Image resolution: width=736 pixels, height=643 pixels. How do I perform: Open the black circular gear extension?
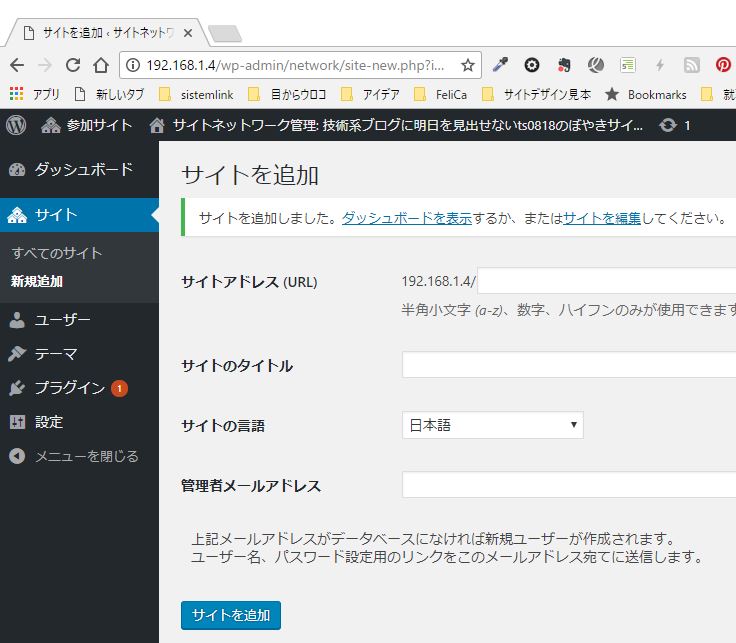[532, 65]
